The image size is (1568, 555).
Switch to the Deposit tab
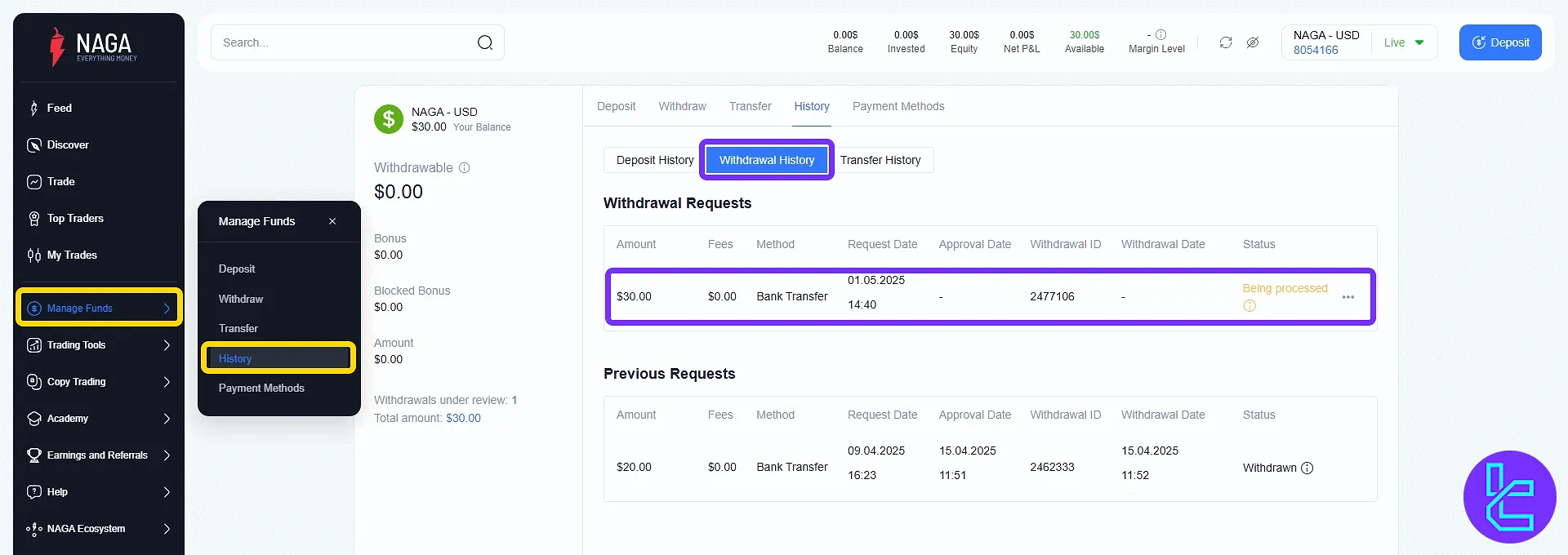616,106
